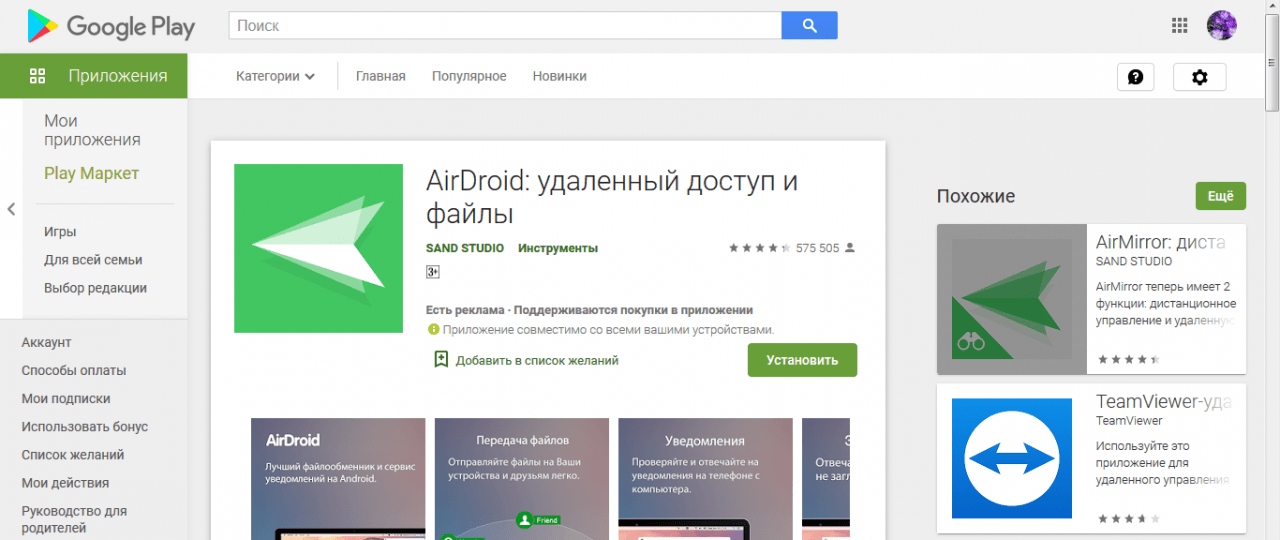The height and width of the screenshot is (540, 1280).
Task: Open the Google apps grid icon
Action: (x=1180, y=26)
